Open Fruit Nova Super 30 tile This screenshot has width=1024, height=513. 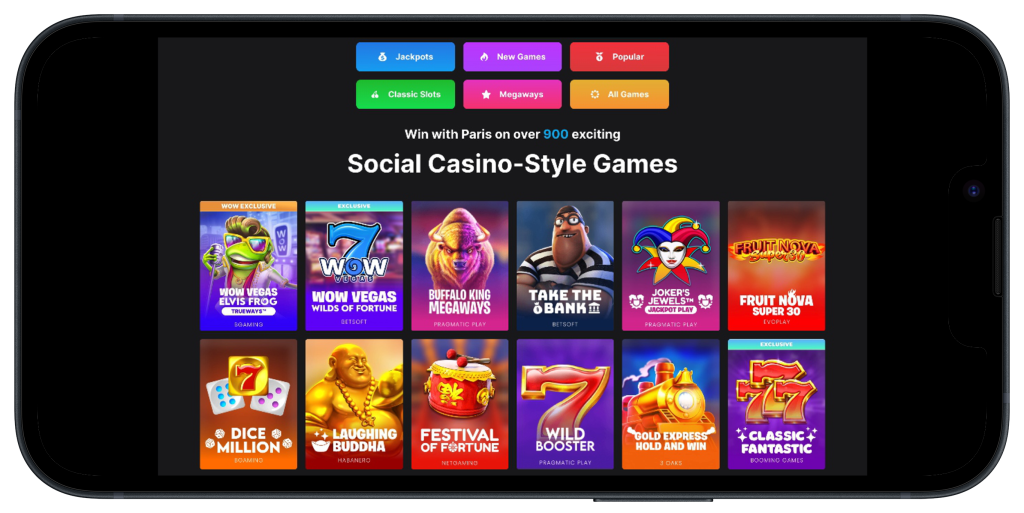point(776,266)
